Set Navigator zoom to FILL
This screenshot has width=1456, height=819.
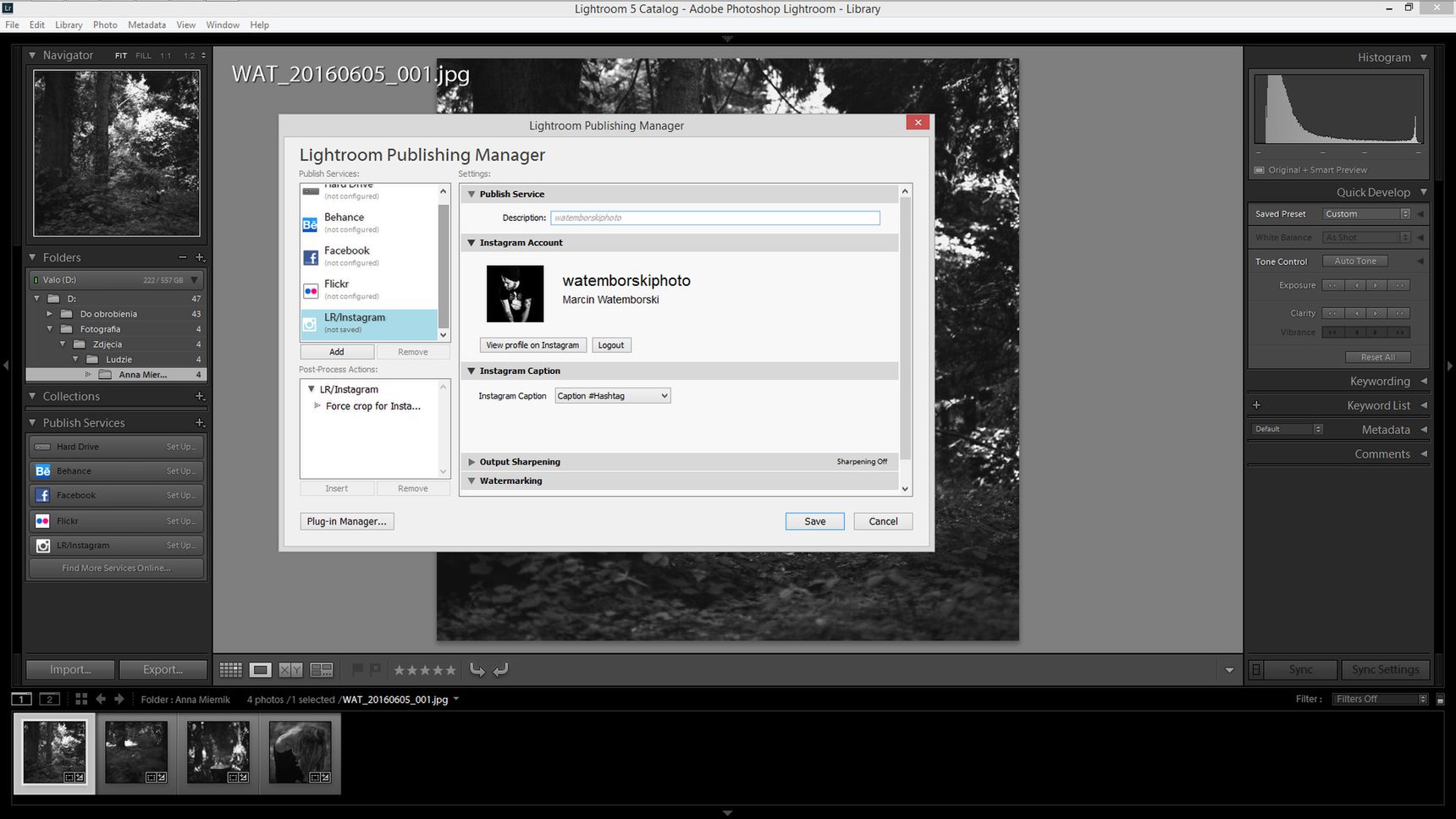pyautogui.click(x=143, y=56)
